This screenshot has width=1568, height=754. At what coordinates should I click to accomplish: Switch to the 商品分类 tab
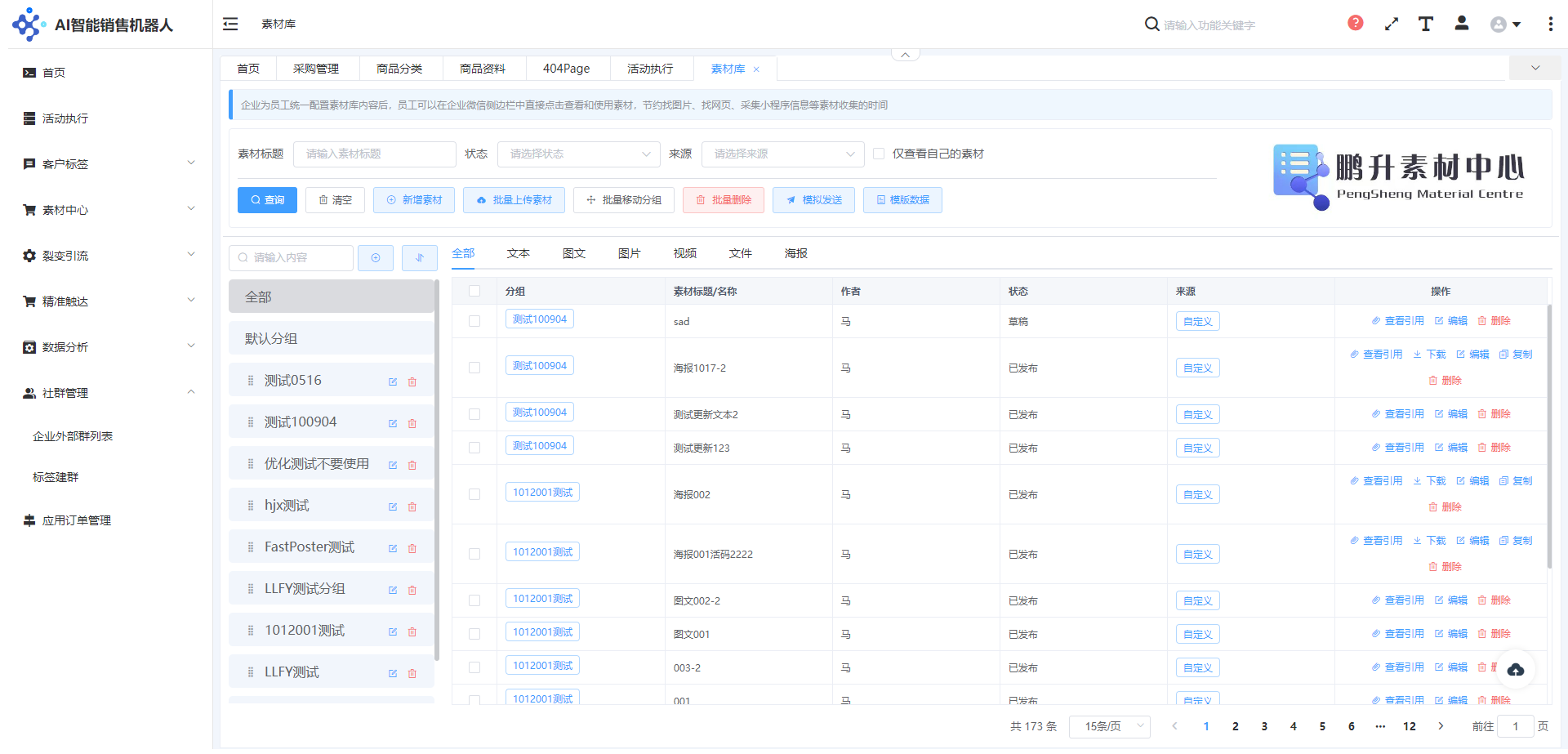[399, 69]
